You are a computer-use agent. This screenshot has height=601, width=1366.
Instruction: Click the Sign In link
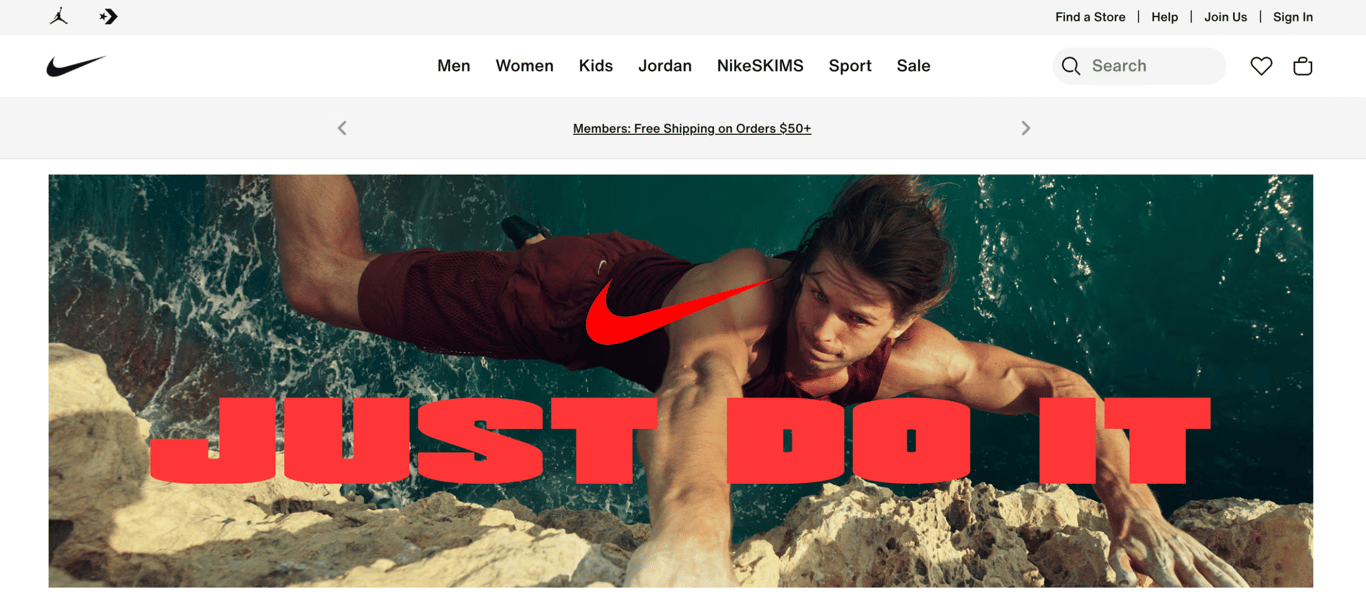[x=1292, y=16]
